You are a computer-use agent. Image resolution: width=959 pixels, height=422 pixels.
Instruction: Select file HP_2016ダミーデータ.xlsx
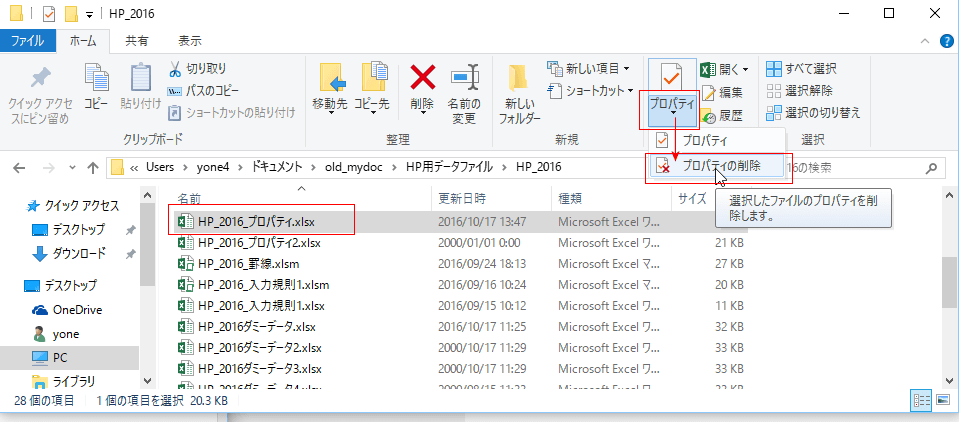[x=246, y=326]
